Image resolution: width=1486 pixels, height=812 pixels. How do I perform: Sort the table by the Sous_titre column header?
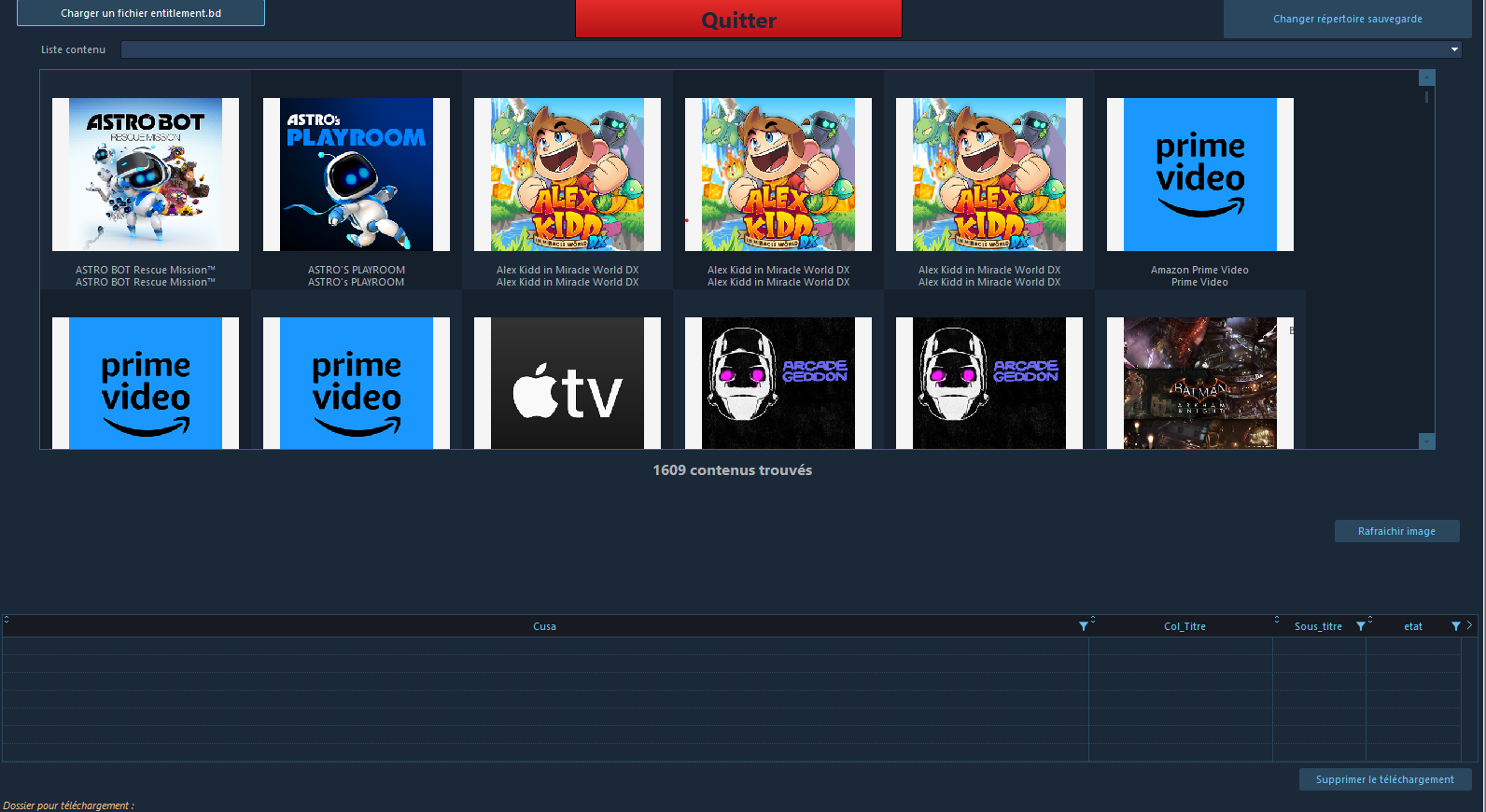[x=1318, y=626]
